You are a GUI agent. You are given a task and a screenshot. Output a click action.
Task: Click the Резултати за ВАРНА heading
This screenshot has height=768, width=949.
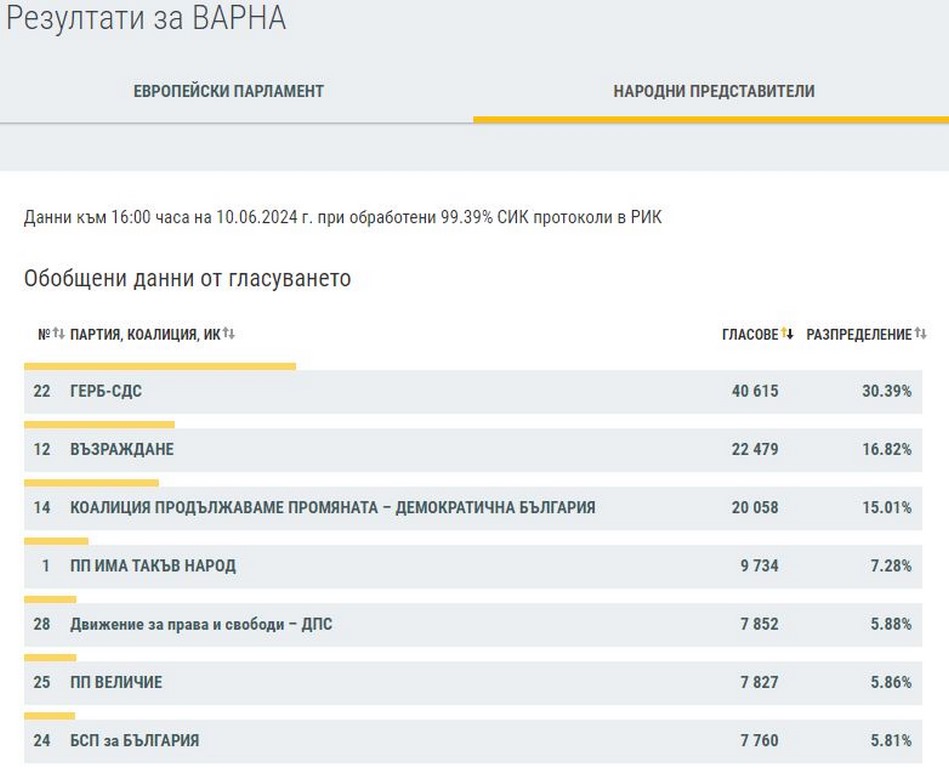(x=146, y=20)
